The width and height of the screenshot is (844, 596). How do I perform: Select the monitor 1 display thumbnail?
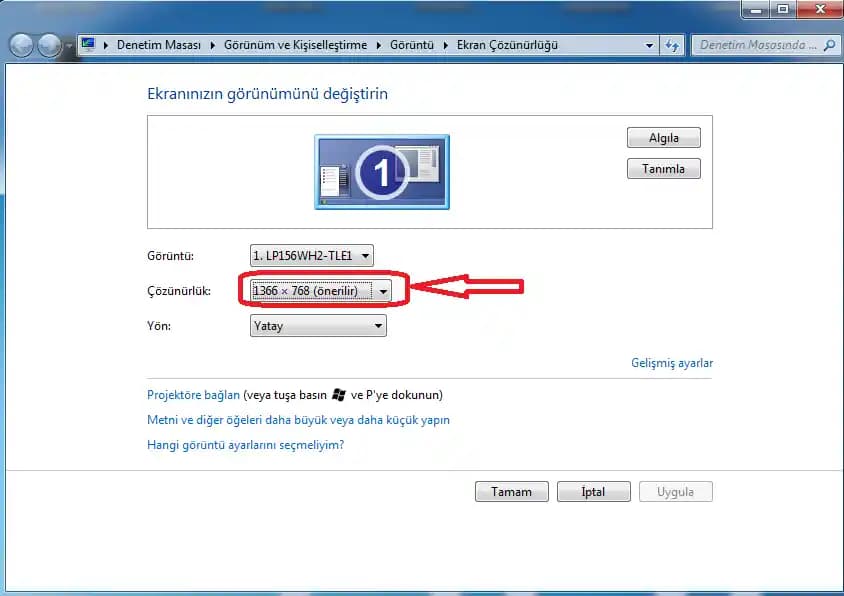pyautogui.click(x=382, y=172)
